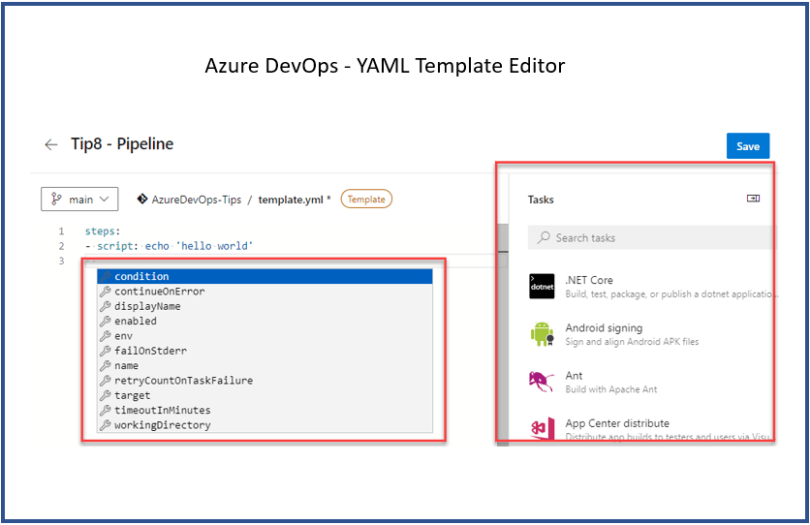Viewport: 810px width, 525px height.
Task: Click the dotnet task icon
Action: 542,286
